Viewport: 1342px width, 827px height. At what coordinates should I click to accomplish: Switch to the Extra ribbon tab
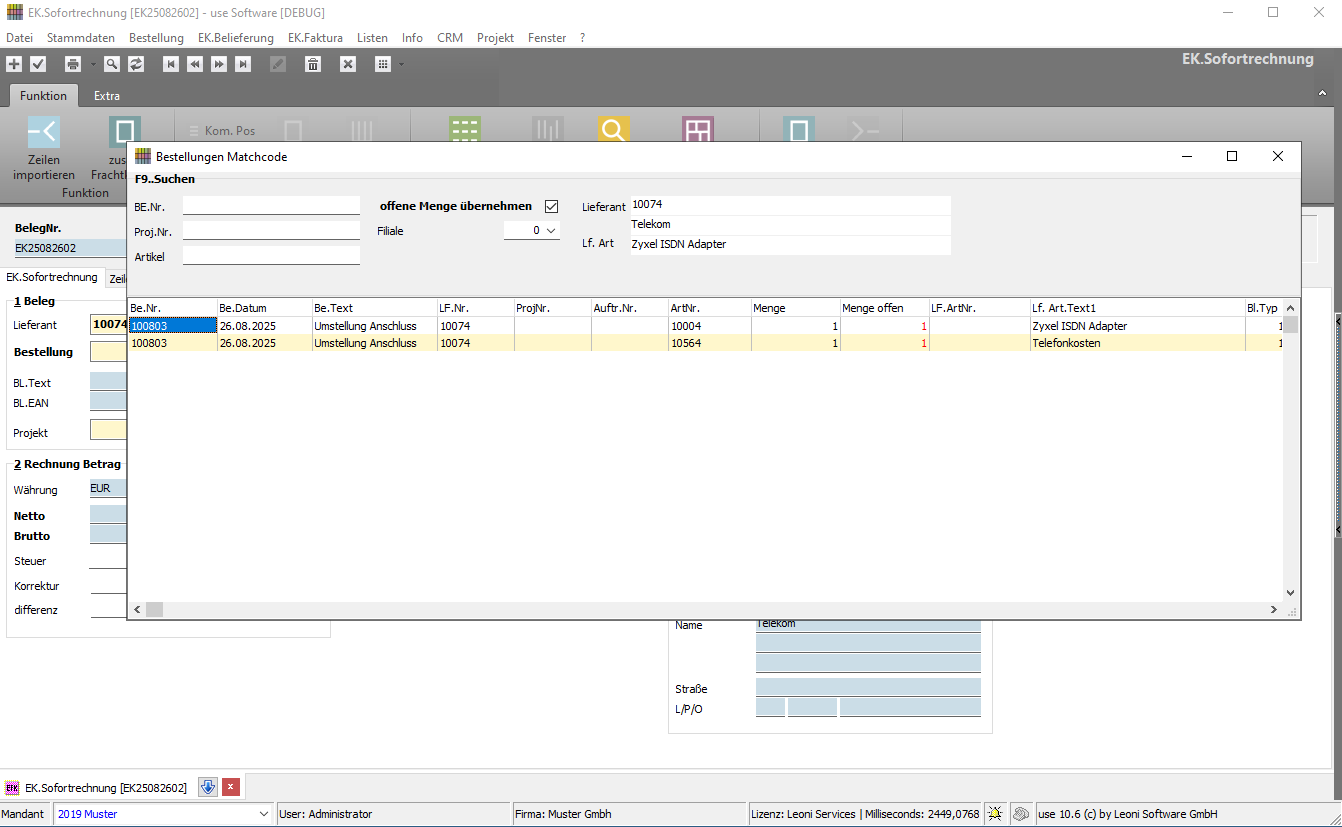107,96
